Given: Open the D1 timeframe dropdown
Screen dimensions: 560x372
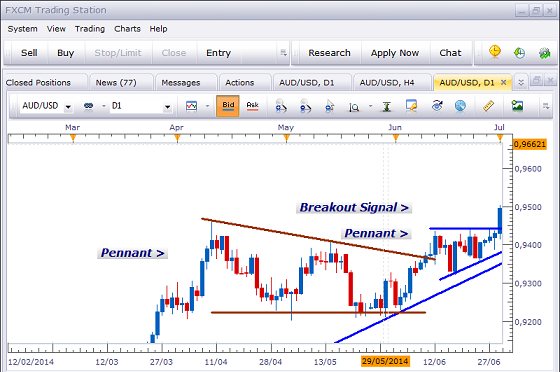Looking at the screenshot, I should 167,106.
